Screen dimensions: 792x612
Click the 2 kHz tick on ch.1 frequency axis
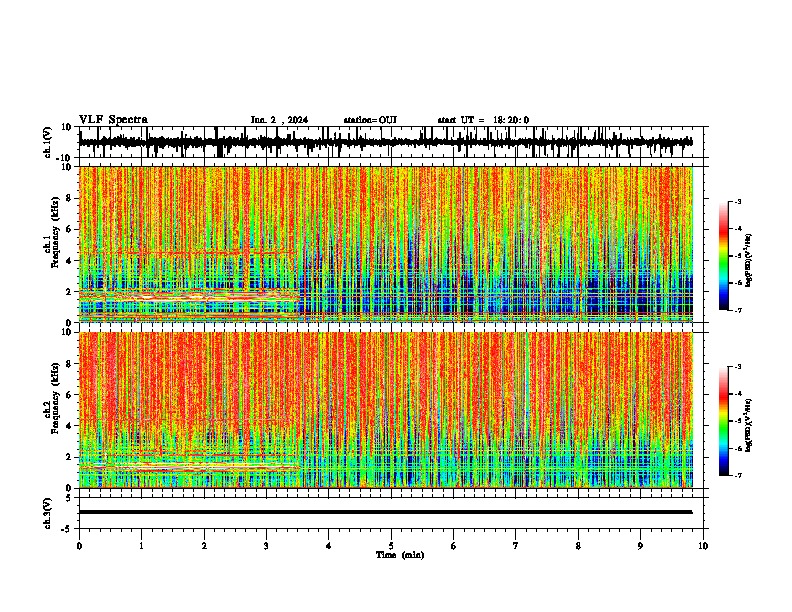69,292
